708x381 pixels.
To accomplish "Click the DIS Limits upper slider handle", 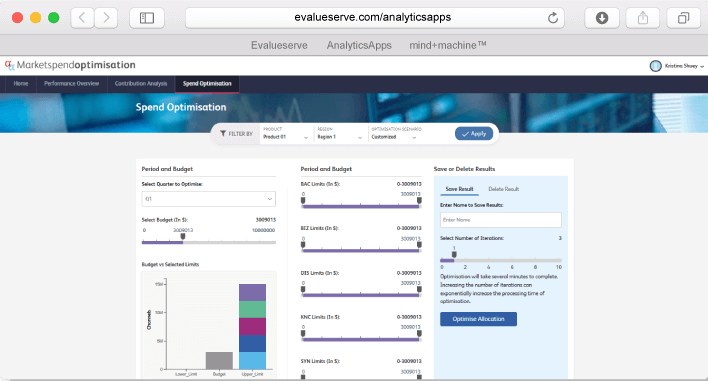I will tap(419, 289).
